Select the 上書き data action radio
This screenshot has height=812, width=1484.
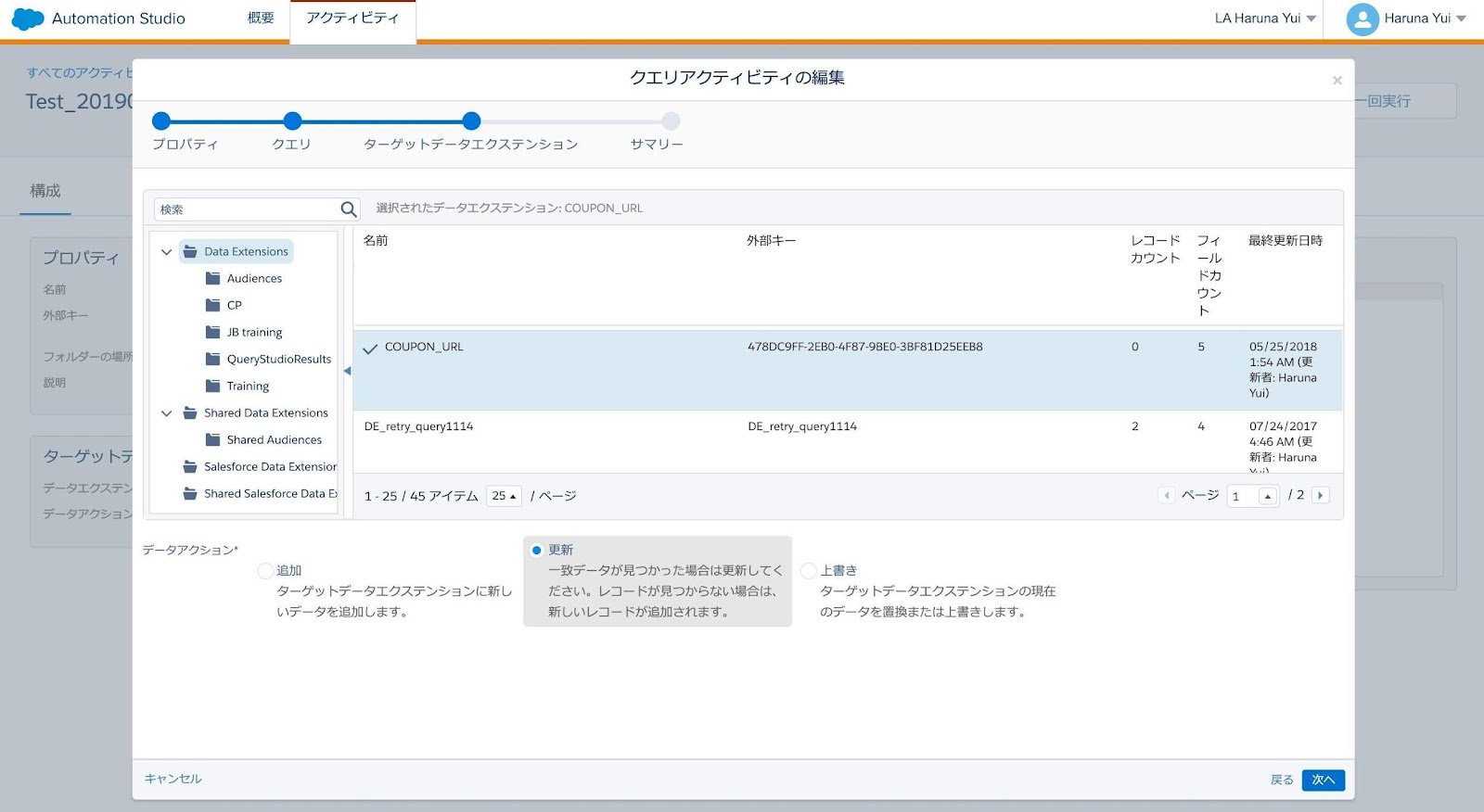[809, 571]
